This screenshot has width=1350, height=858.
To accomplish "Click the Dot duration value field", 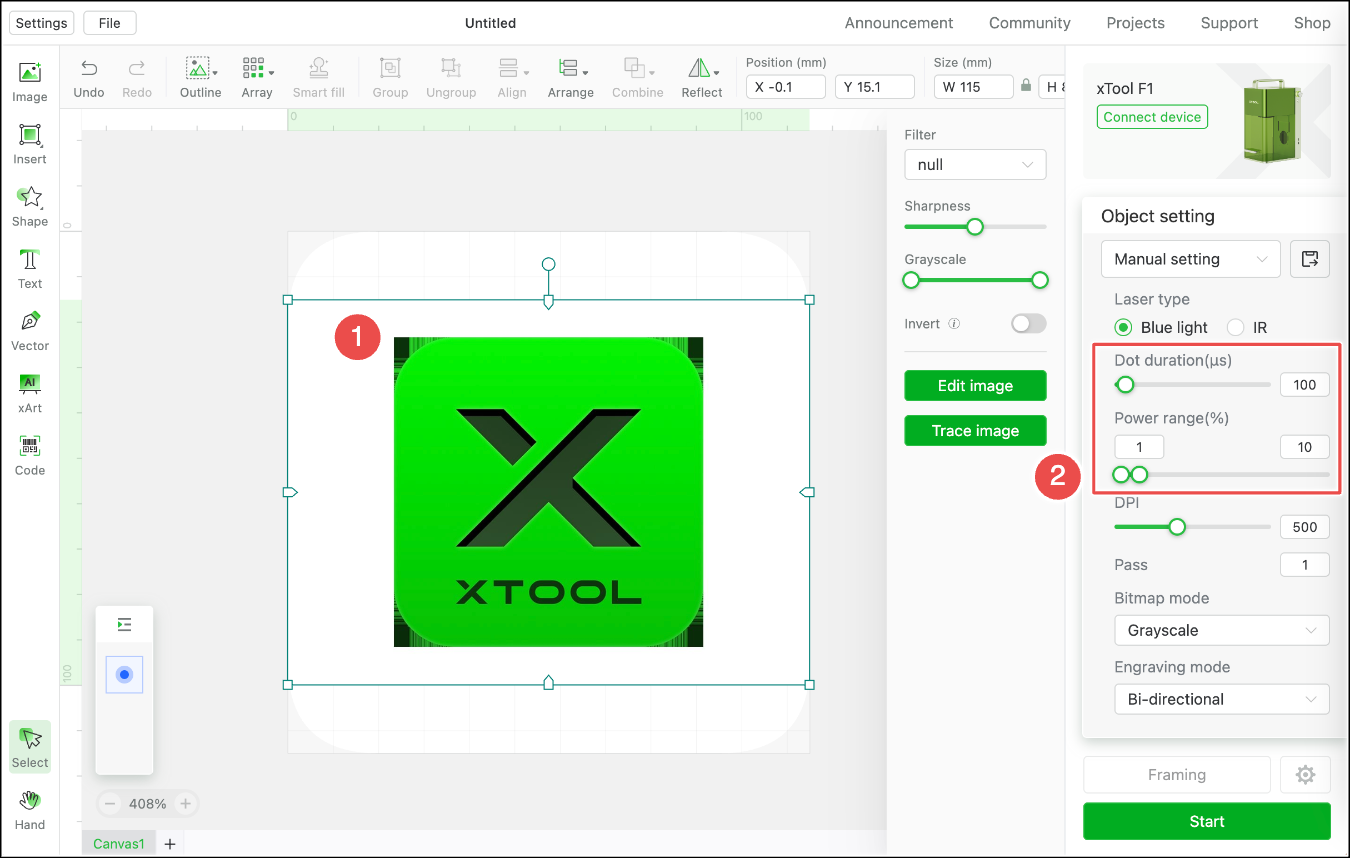I will 1305,385.
